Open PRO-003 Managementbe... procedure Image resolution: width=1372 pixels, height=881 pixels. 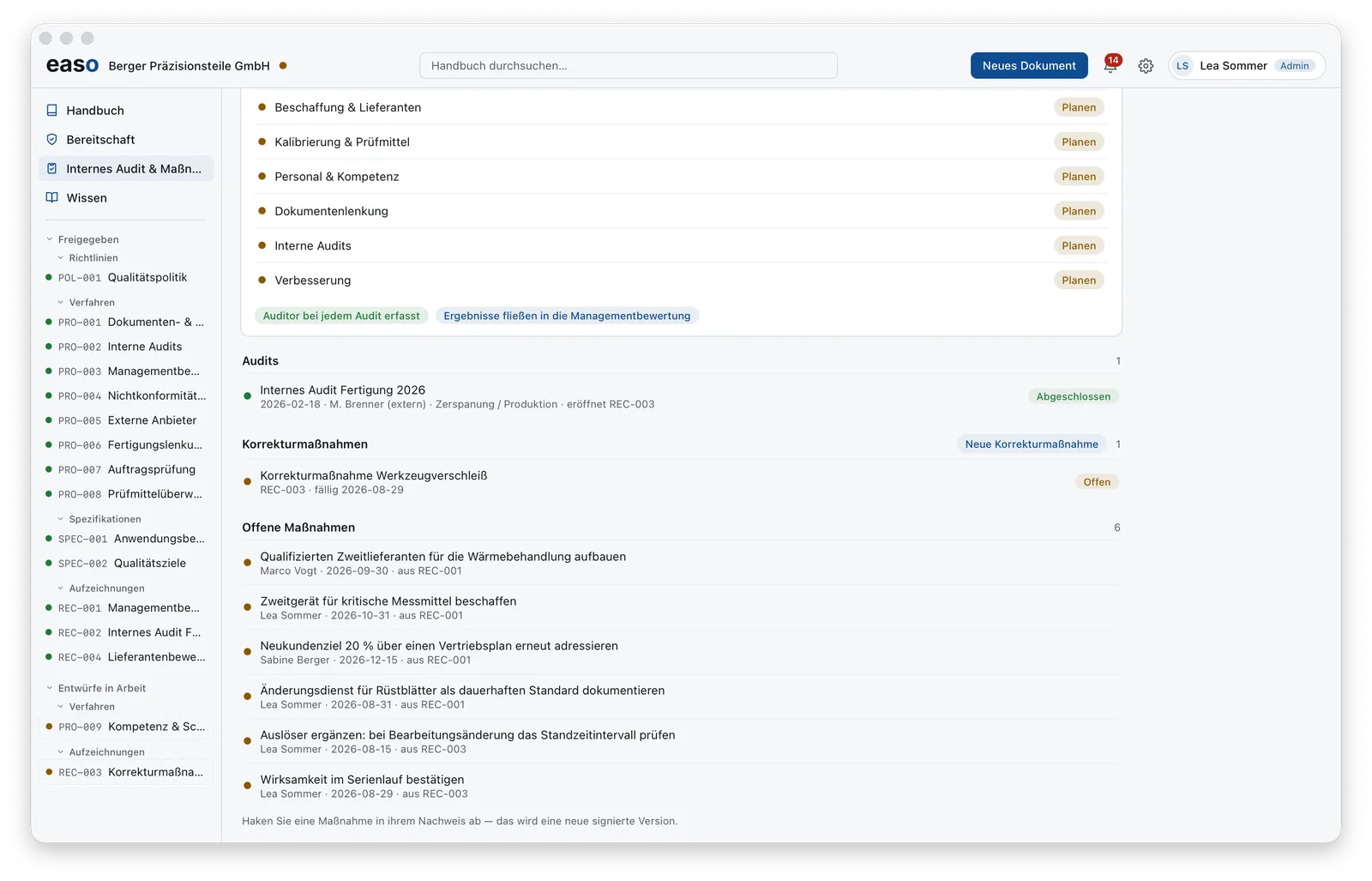click(x=126, y=371)
